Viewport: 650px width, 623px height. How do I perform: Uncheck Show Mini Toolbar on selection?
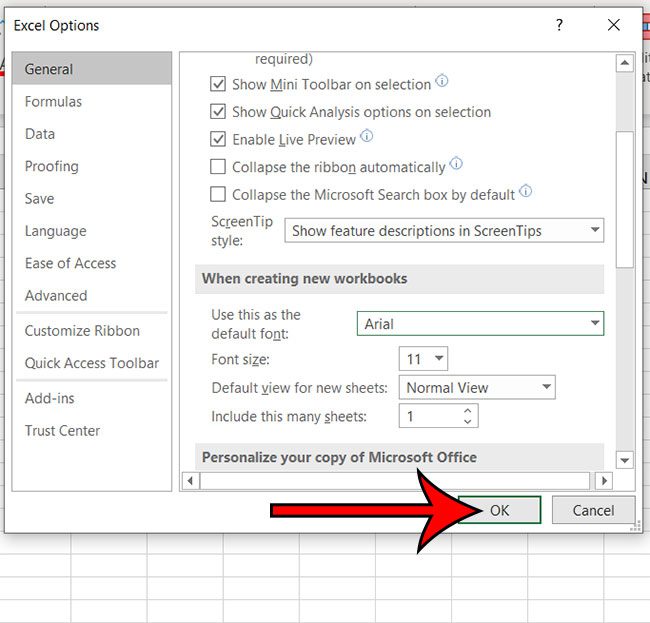(x=218, y=85)
